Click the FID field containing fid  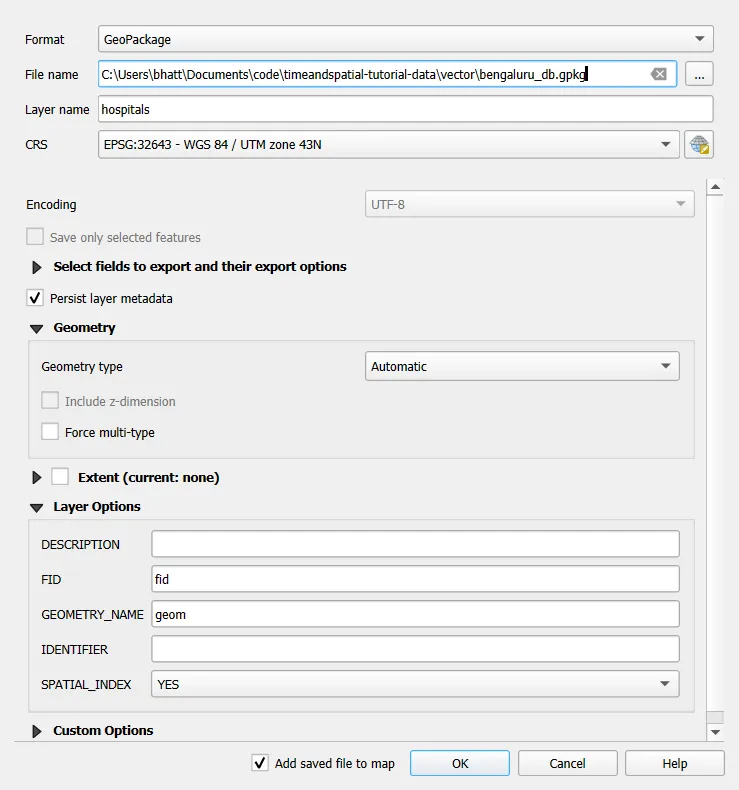point(415,579)
